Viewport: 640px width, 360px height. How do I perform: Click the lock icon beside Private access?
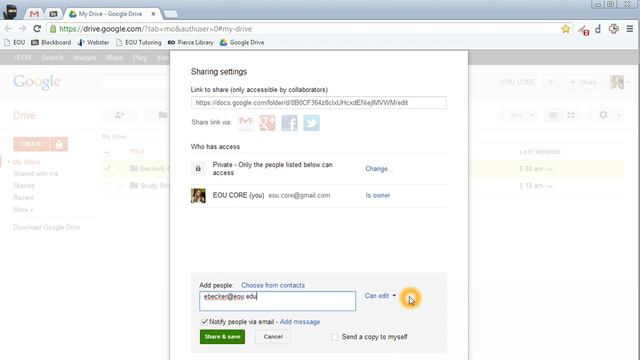coord(198,169)
